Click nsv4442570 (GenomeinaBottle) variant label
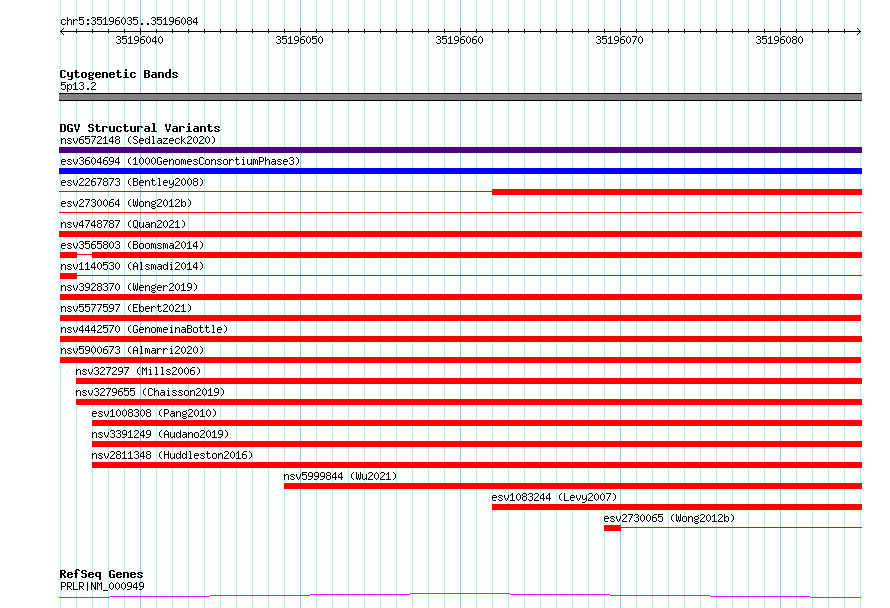The height and width of the screenshot is (608, 890). pos(144,329)
